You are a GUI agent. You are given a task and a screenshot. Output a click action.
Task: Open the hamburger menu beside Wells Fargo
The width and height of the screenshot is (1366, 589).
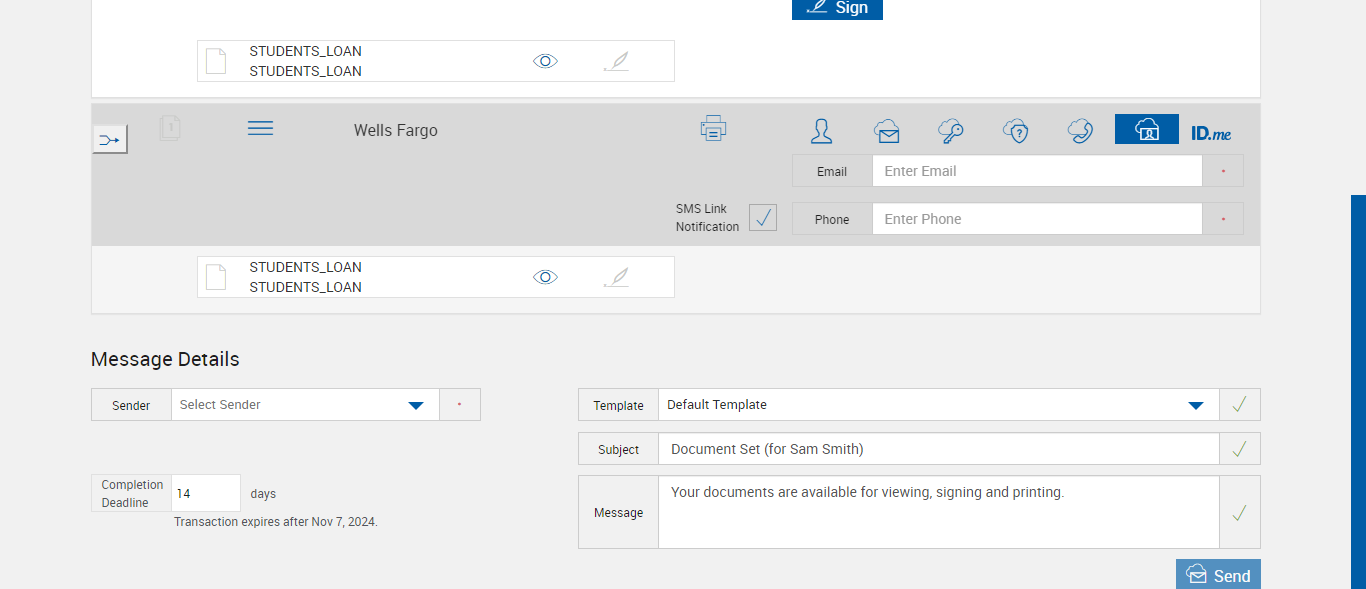point(260,129)
